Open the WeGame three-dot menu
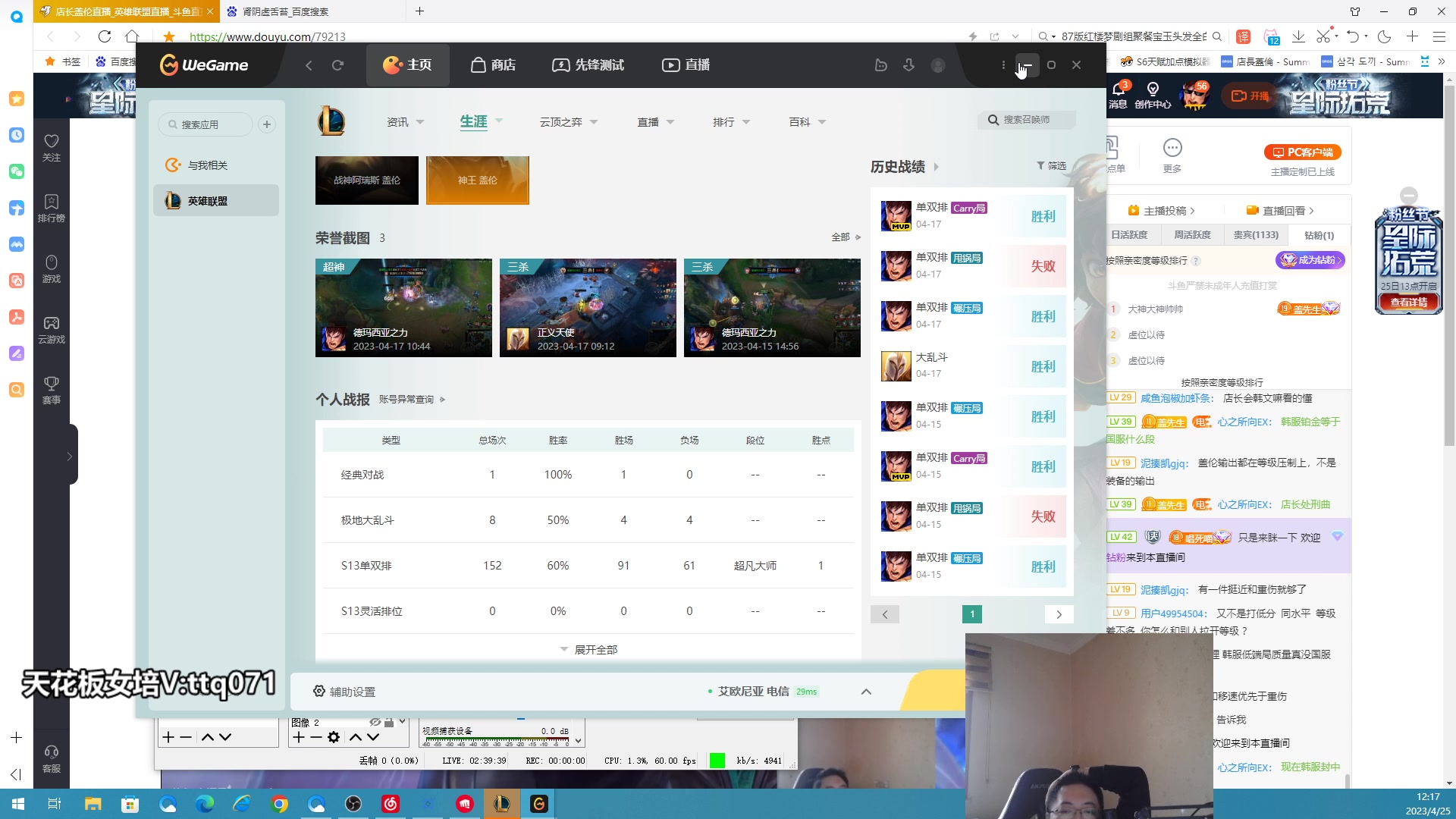The height and width of the screenshot is (819, 1456). (x=1003, y=65)
